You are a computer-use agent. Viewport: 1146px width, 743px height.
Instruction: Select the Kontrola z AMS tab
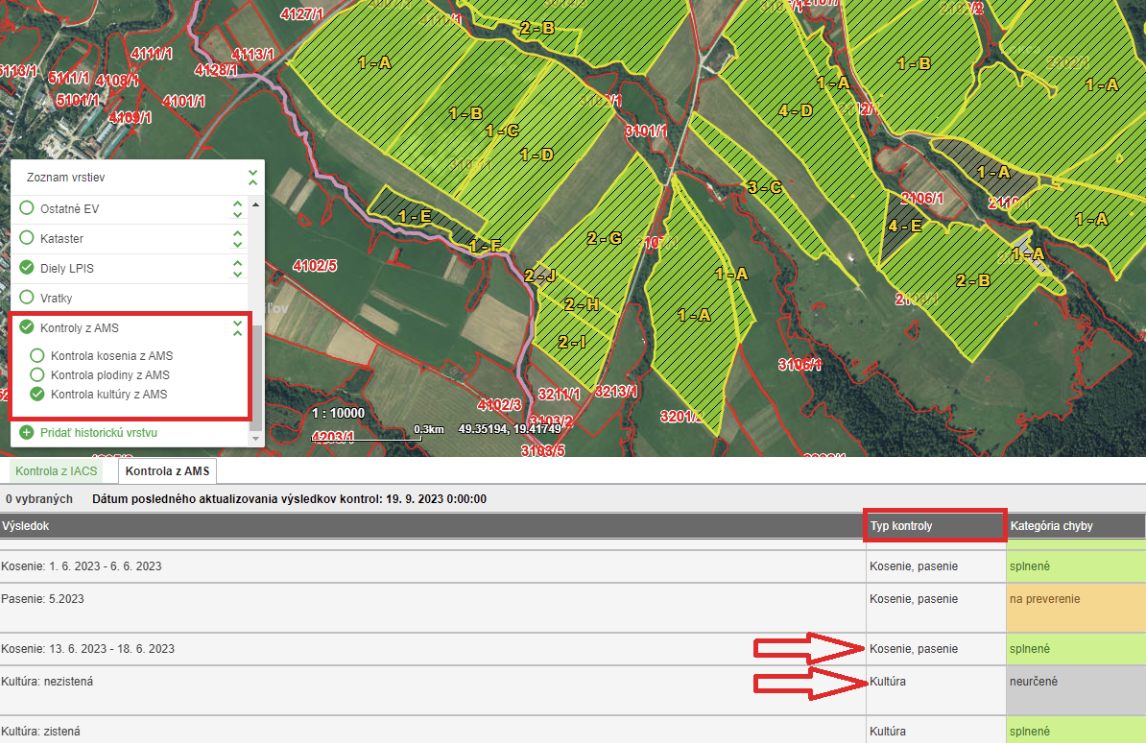[167, 471]
